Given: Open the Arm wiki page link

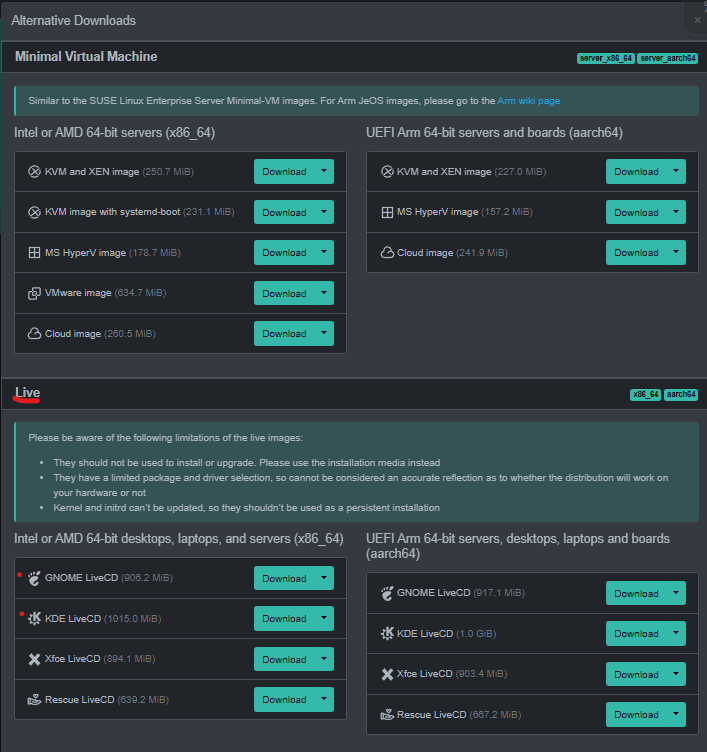Looking at the screenshot, I should point(529,101).
